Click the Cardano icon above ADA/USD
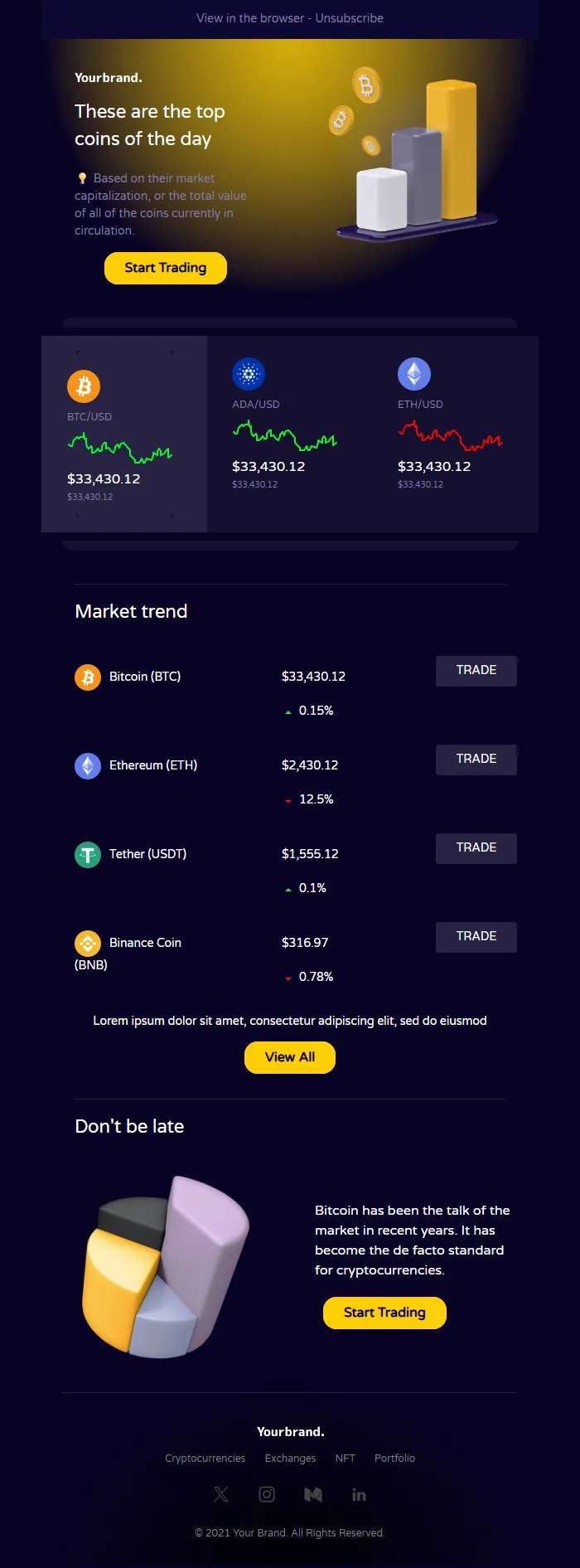The height and width of the screenshot is (1568, 580). point(249,374)
